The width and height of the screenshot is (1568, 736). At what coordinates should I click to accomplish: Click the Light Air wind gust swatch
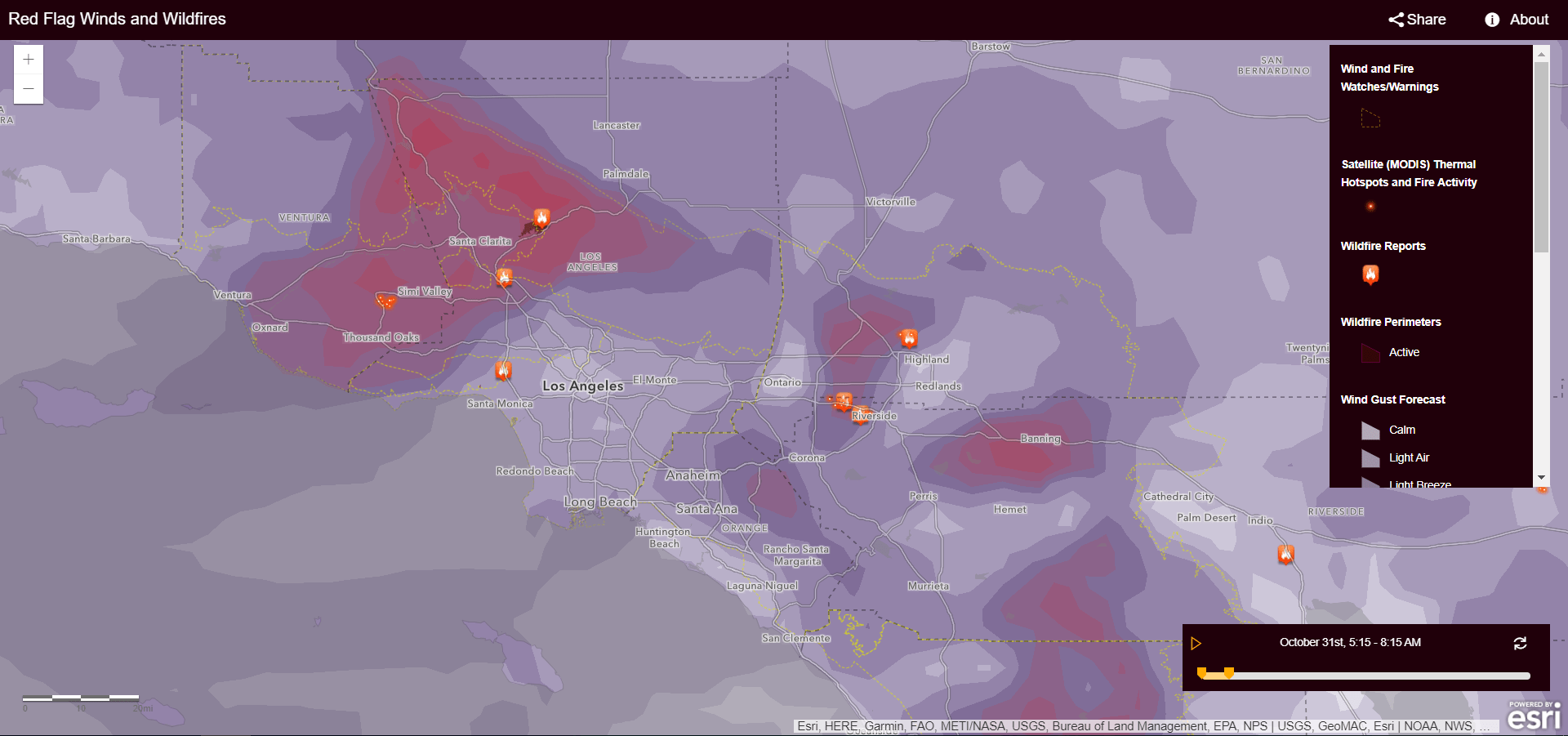1370,458
